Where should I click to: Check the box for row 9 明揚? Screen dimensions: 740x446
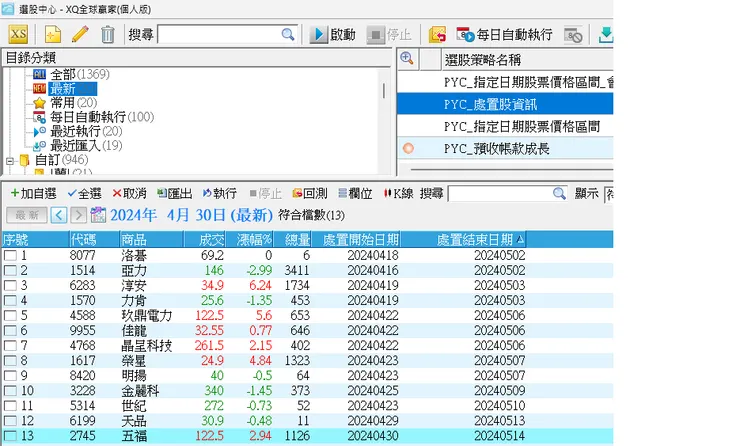pos(10,376)
